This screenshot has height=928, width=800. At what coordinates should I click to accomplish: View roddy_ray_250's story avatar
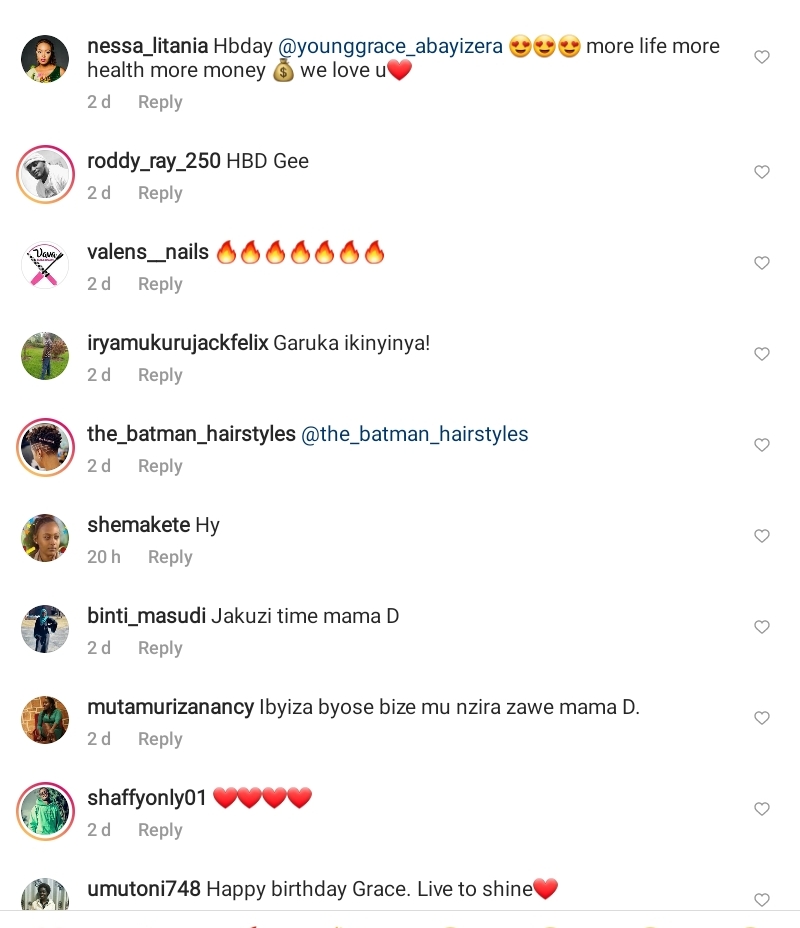[x=45, y=175]
